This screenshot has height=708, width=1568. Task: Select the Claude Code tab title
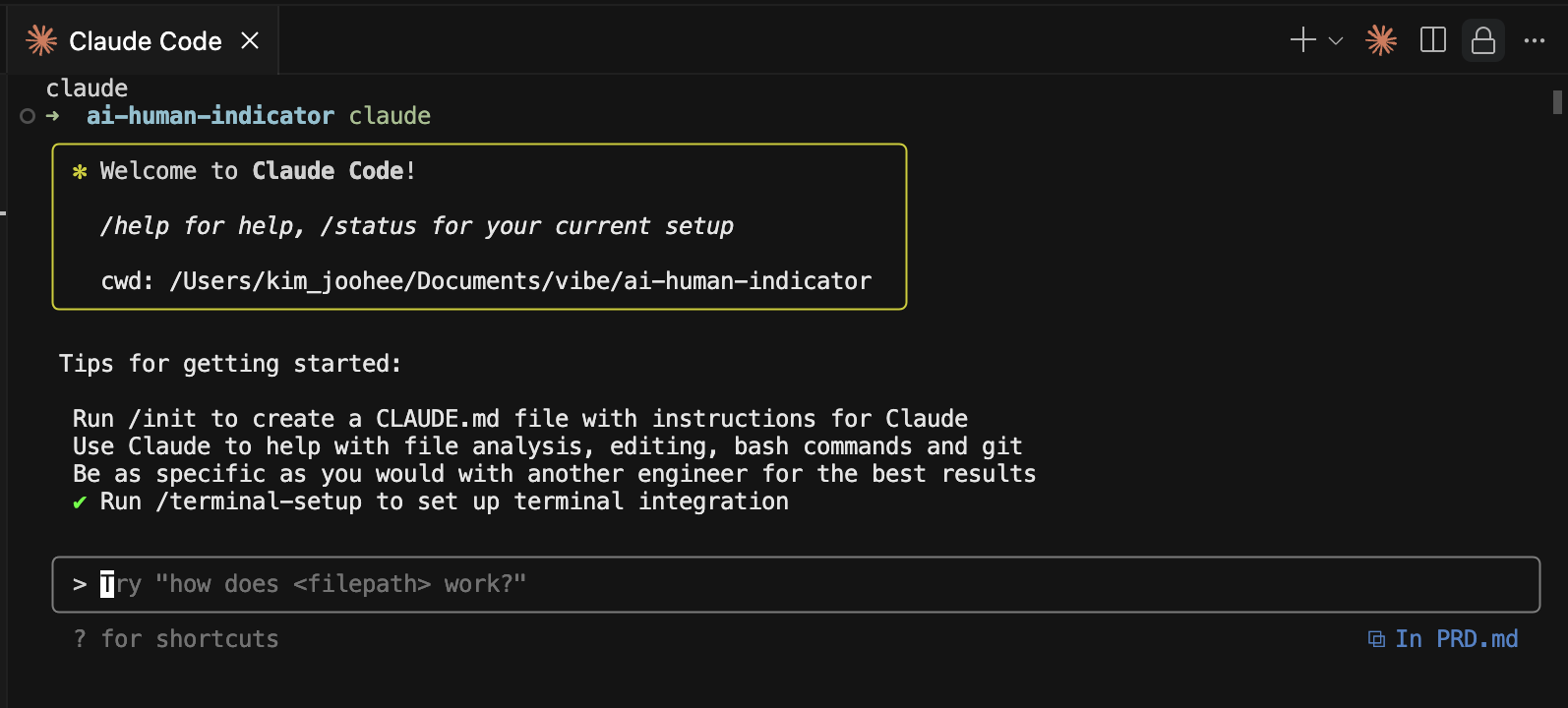pos(145,41)
